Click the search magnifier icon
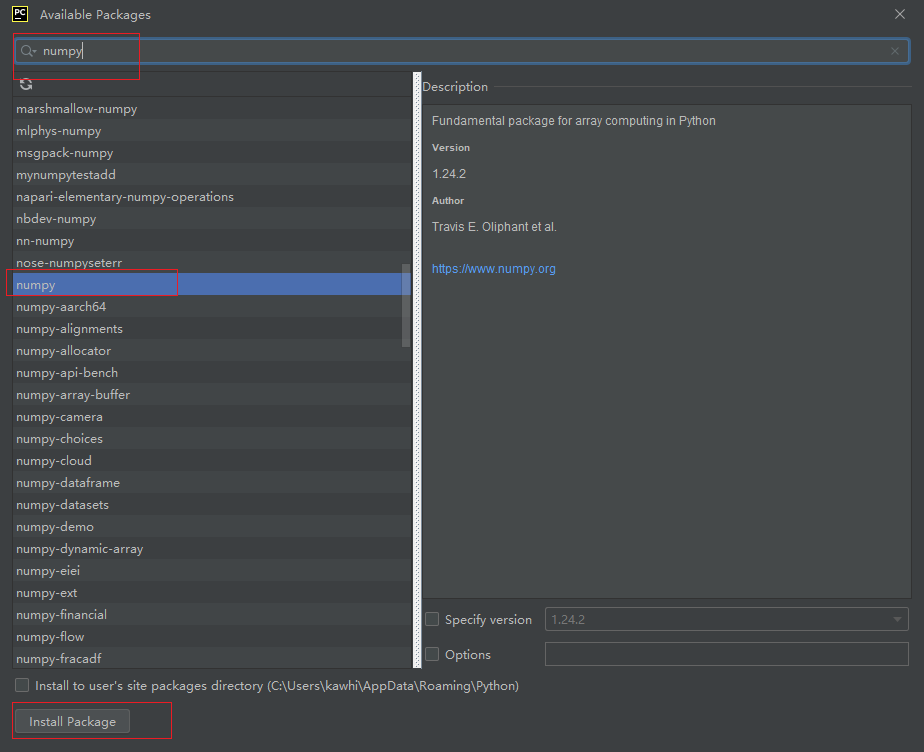This screenshot has width=924, height=752. (x=28, y=51)
